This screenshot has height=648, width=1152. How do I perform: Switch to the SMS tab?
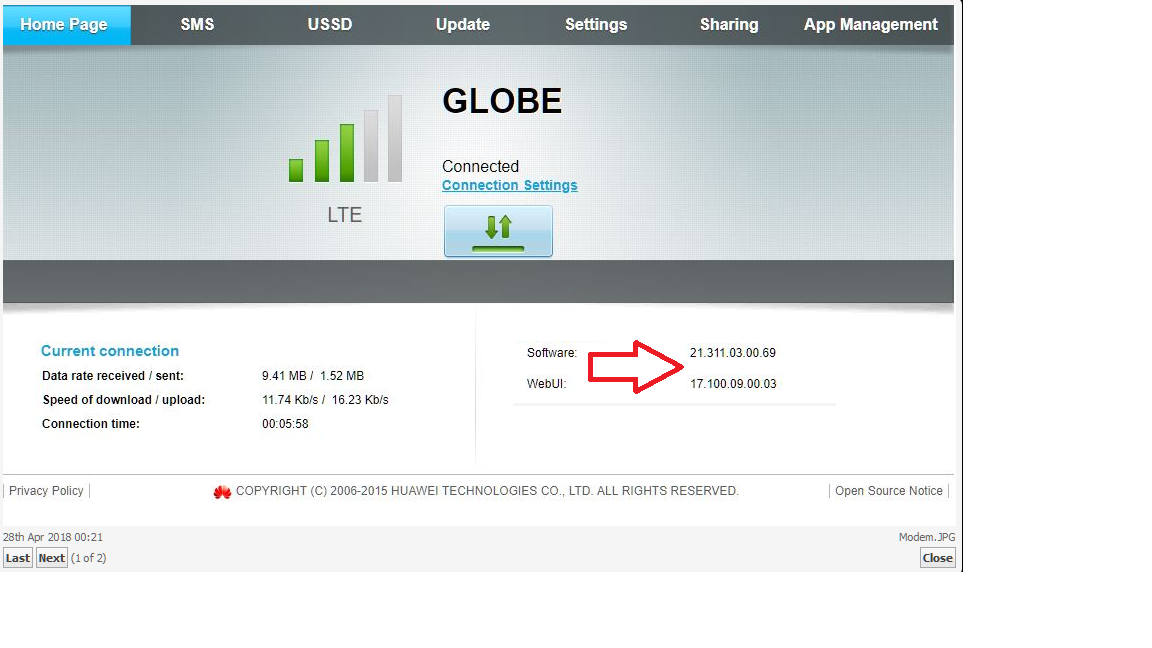tap(198, 25)
